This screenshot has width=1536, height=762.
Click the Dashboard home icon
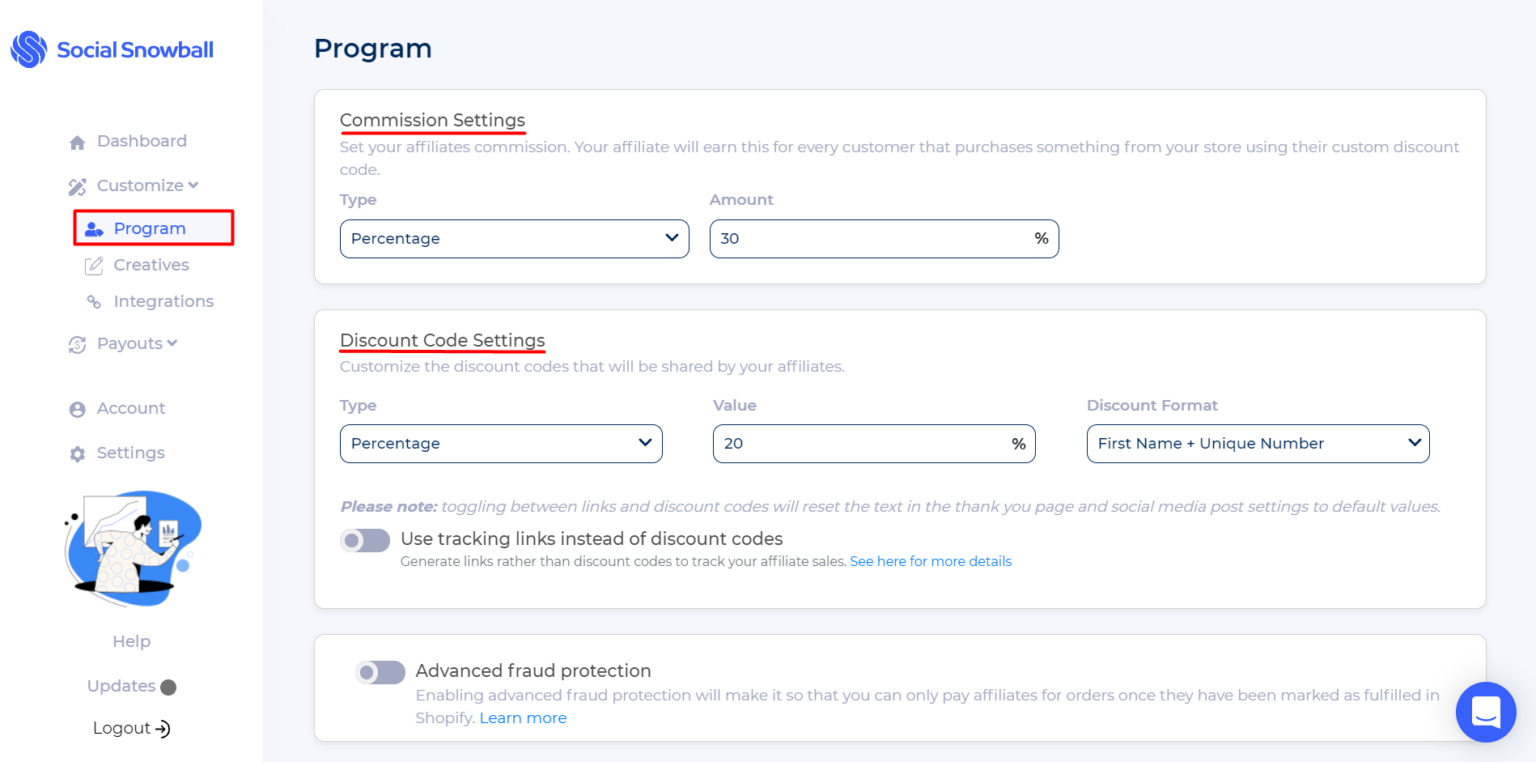tap(77, 142)
